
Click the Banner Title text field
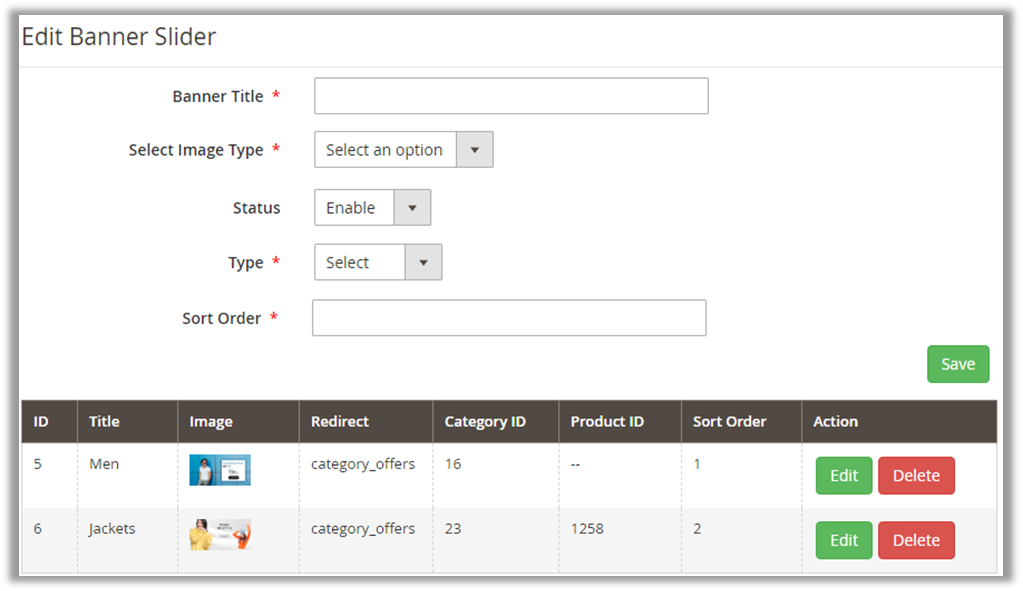pyautogui.click(x=511, y=96)
